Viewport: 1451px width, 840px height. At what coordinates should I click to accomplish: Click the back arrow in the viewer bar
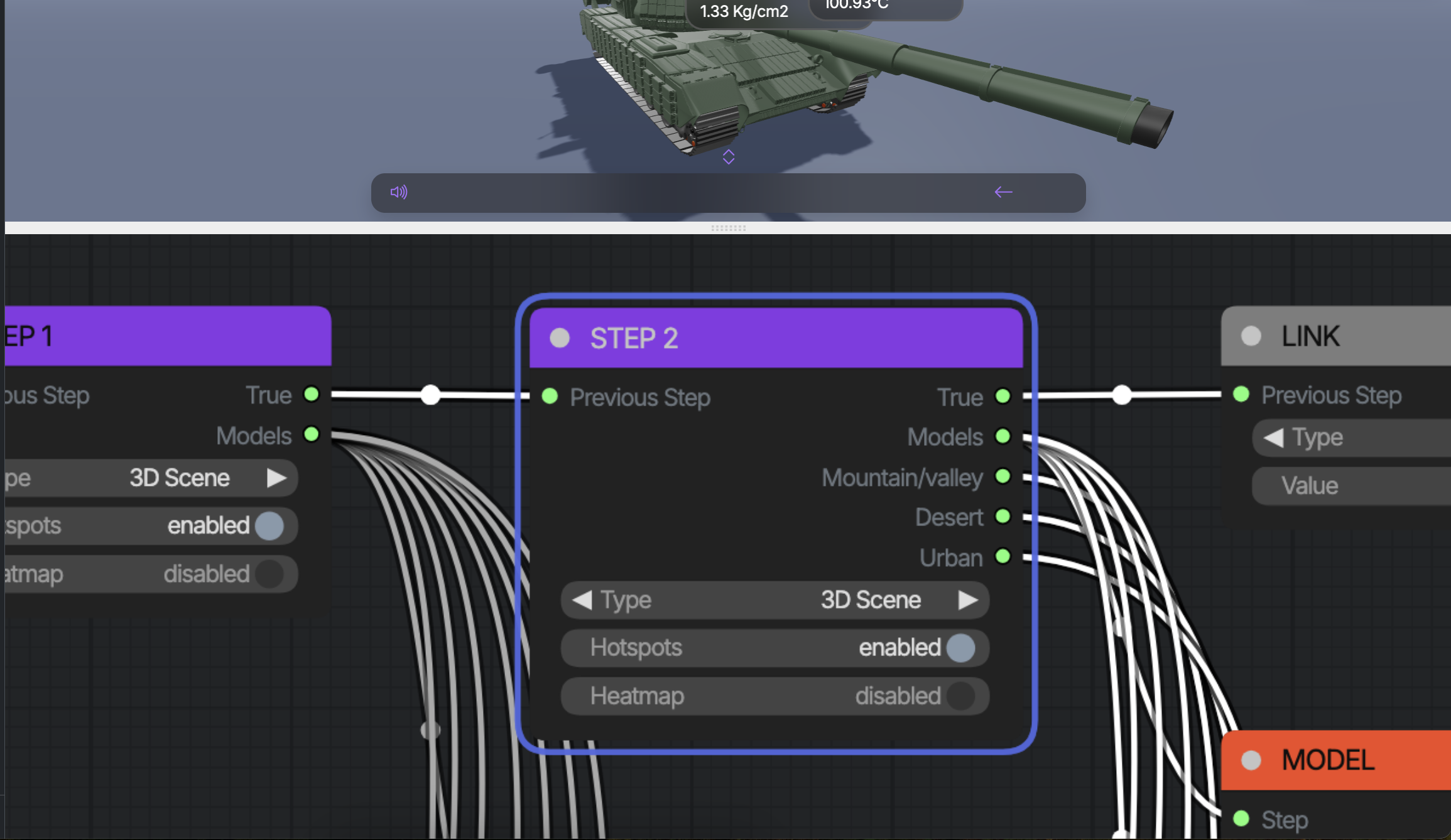pos(1003,192)
